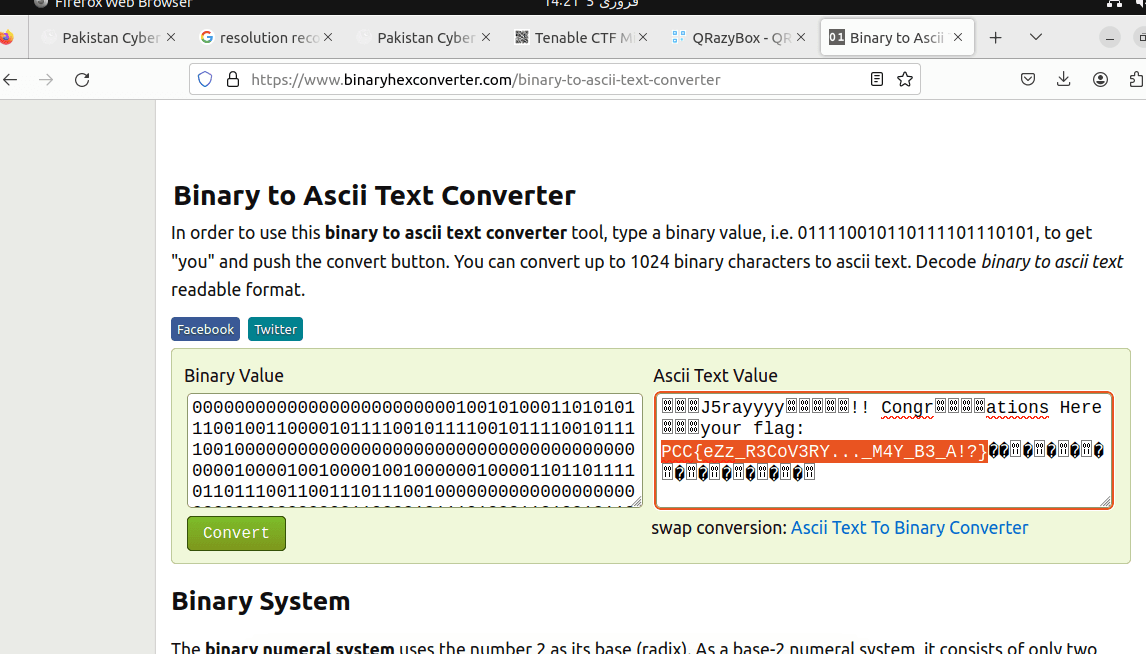Toggle Reader View icon in address bar

(877, 80)
